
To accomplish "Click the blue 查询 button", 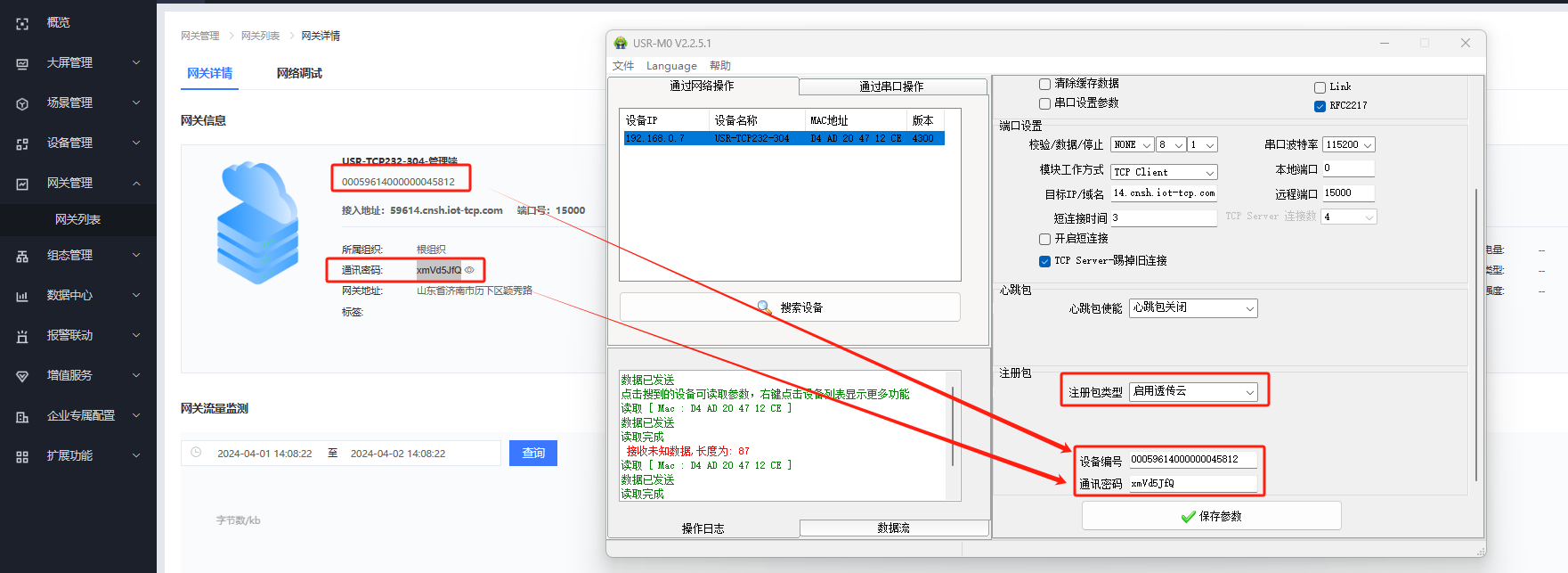I will [x=533, y=453].
